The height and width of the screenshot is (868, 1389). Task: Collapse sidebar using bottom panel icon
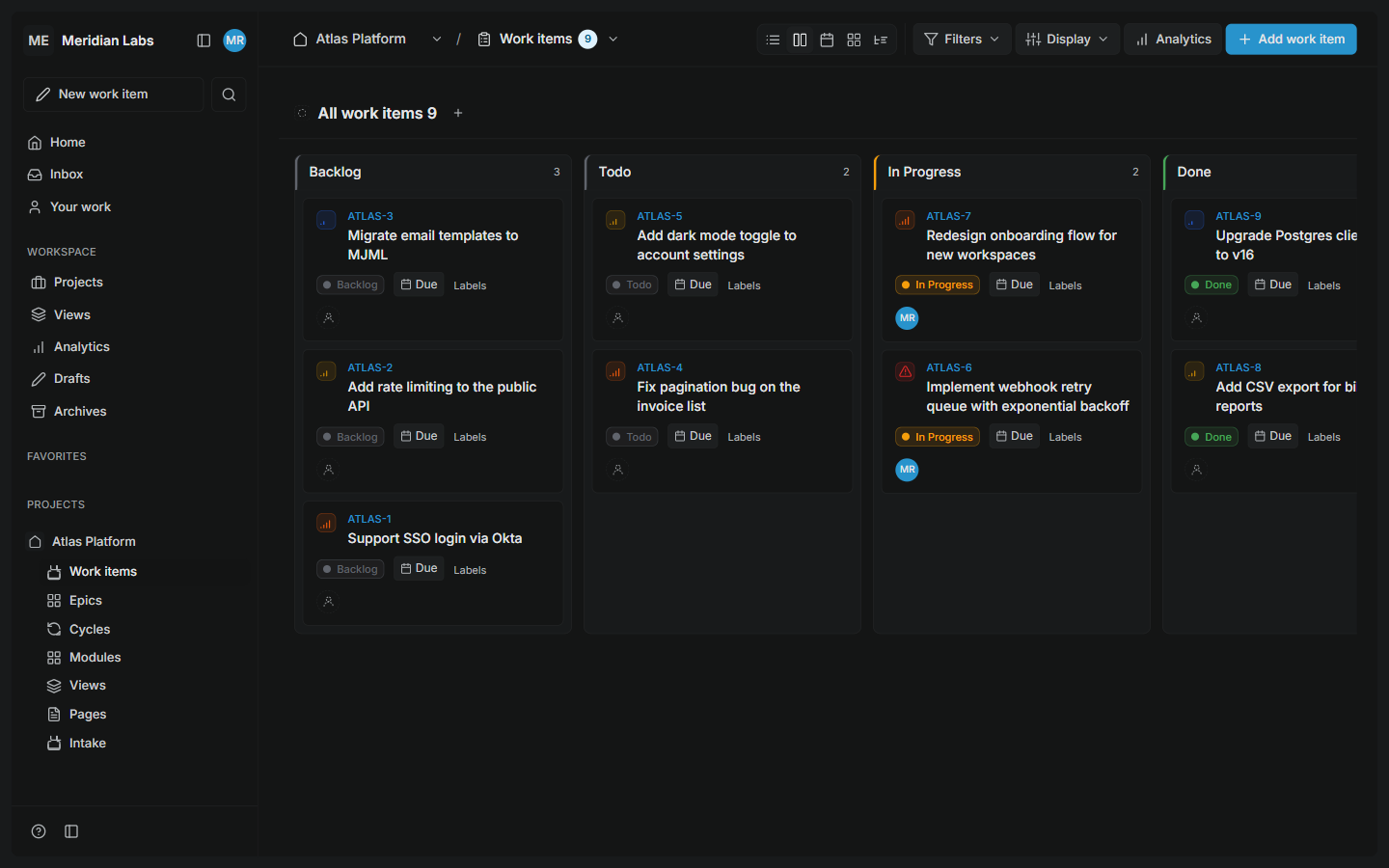tap(71, 831)
